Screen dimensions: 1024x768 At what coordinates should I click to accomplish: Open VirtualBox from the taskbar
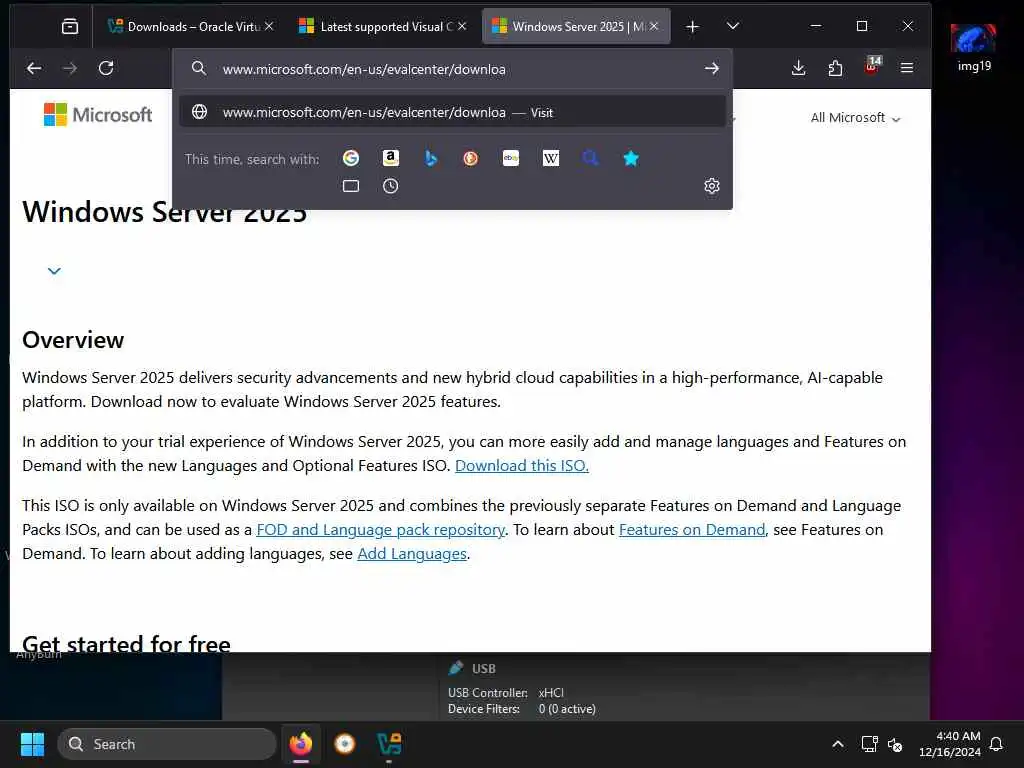point(389,744)
